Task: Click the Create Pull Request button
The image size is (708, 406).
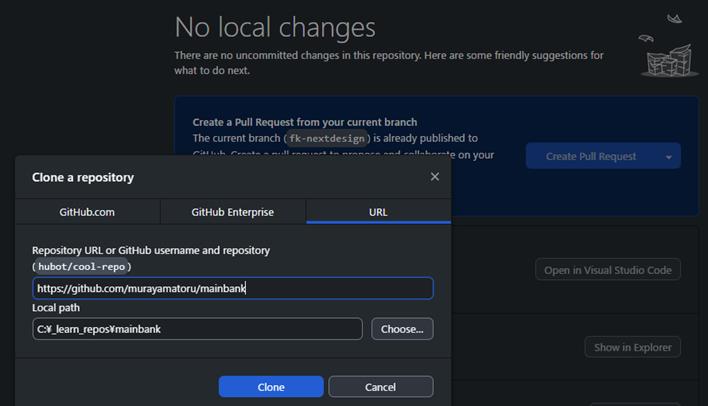Action: click(x=591, y=156)
